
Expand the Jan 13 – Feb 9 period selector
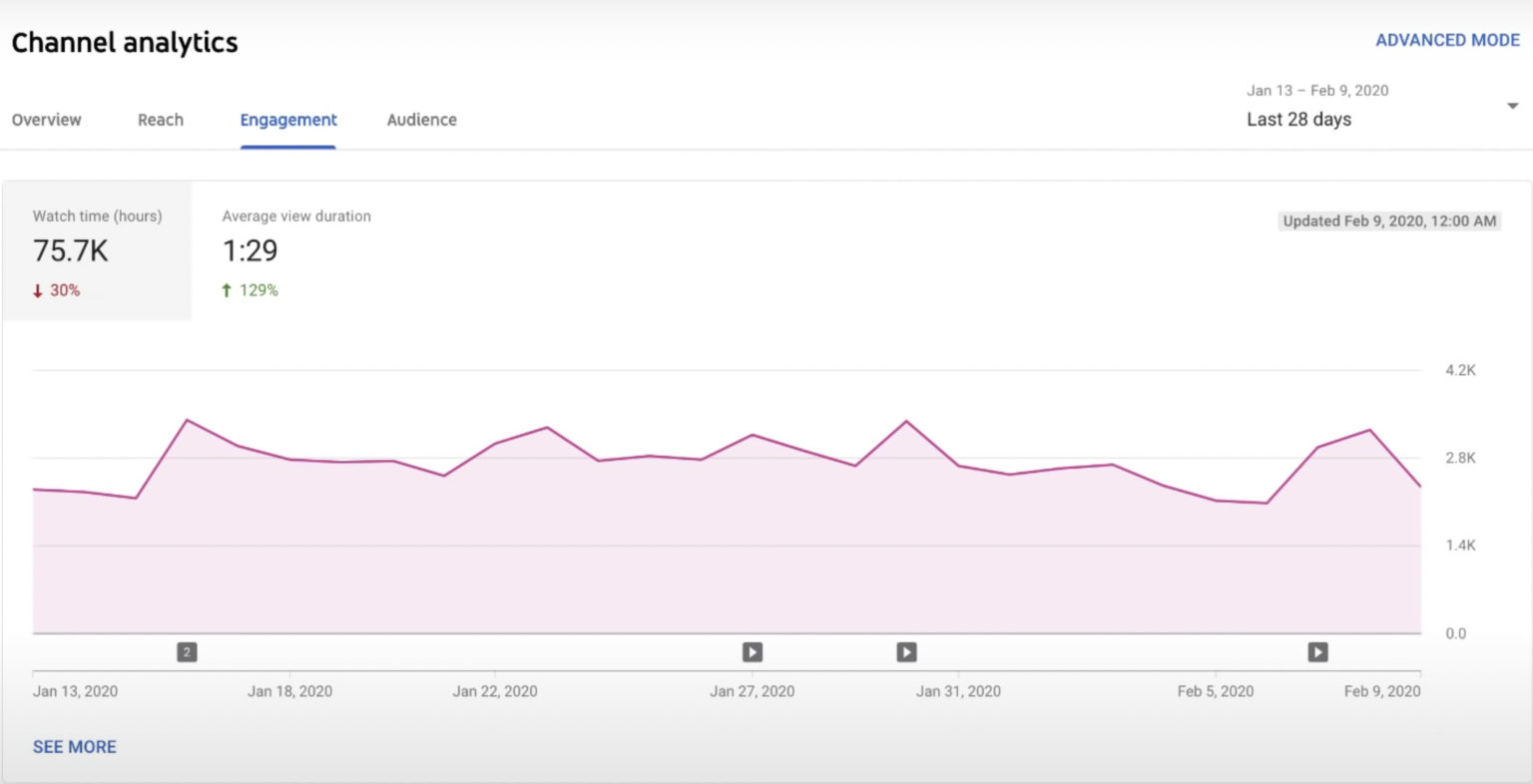click(1317, 90)
